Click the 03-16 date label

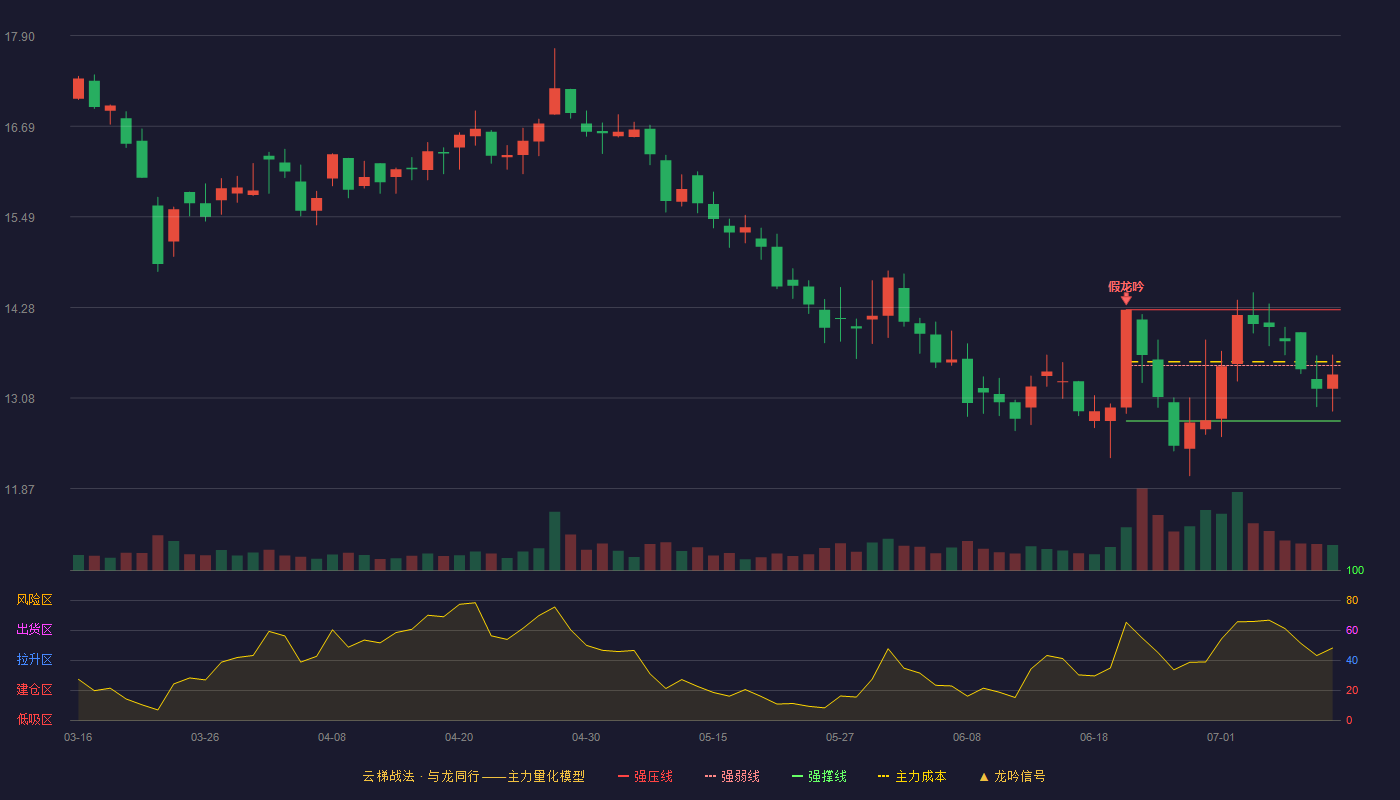click(x=78, y=737)
